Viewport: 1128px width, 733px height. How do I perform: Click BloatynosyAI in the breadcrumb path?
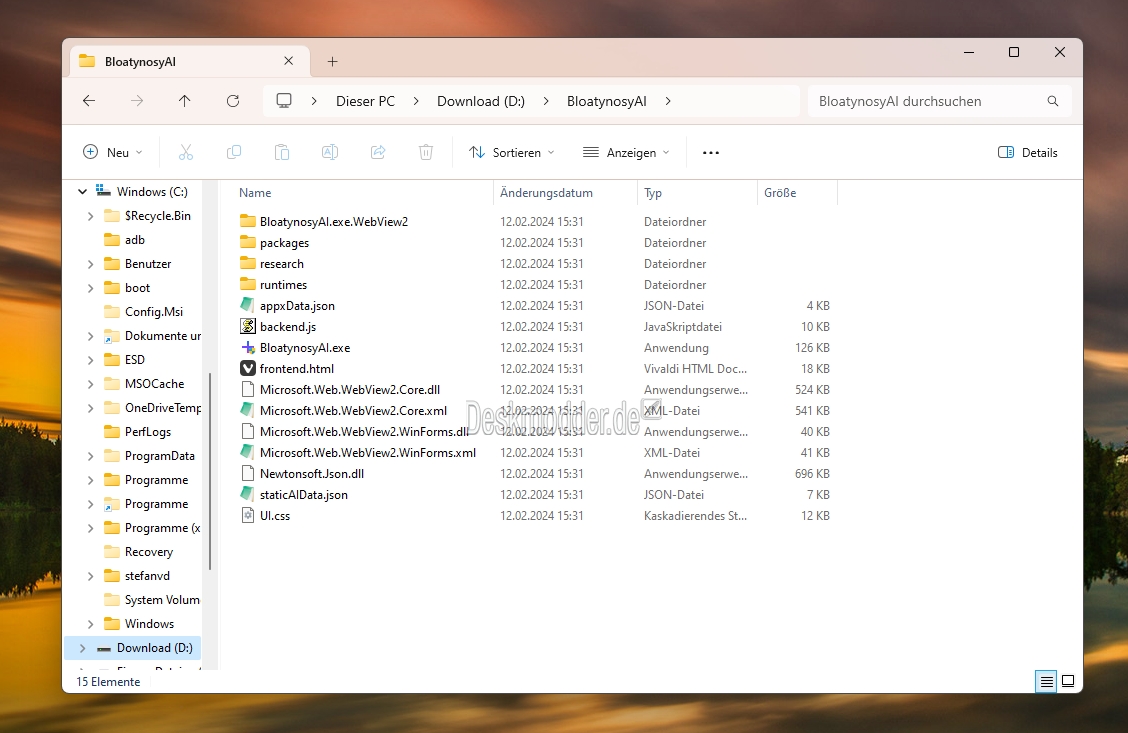click(x=606, y=101)
